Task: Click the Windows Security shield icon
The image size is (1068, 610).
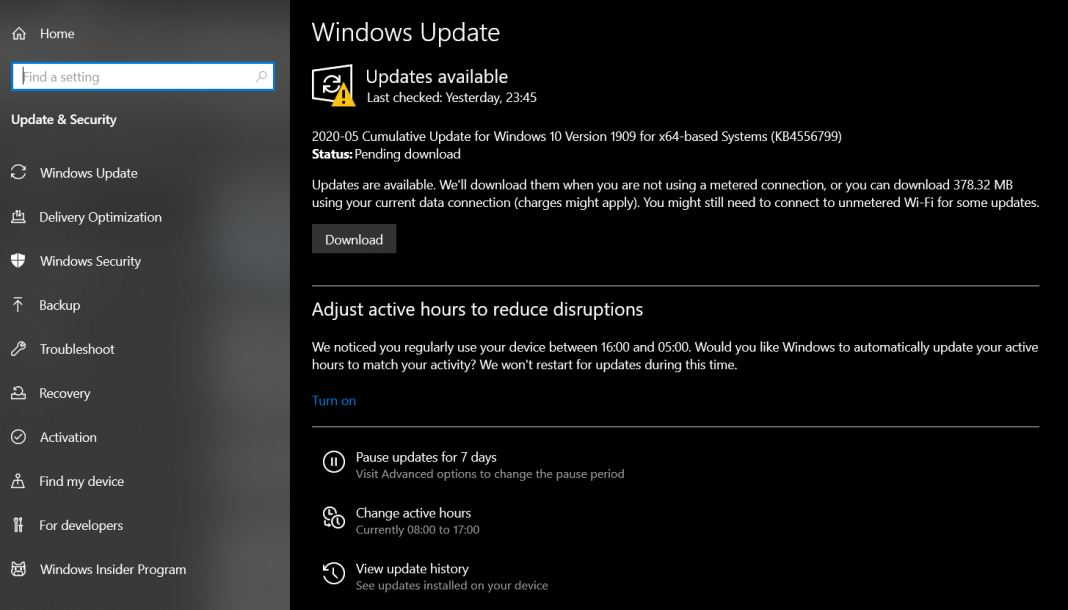Action: pyautogui.click(x=18, y=261)
